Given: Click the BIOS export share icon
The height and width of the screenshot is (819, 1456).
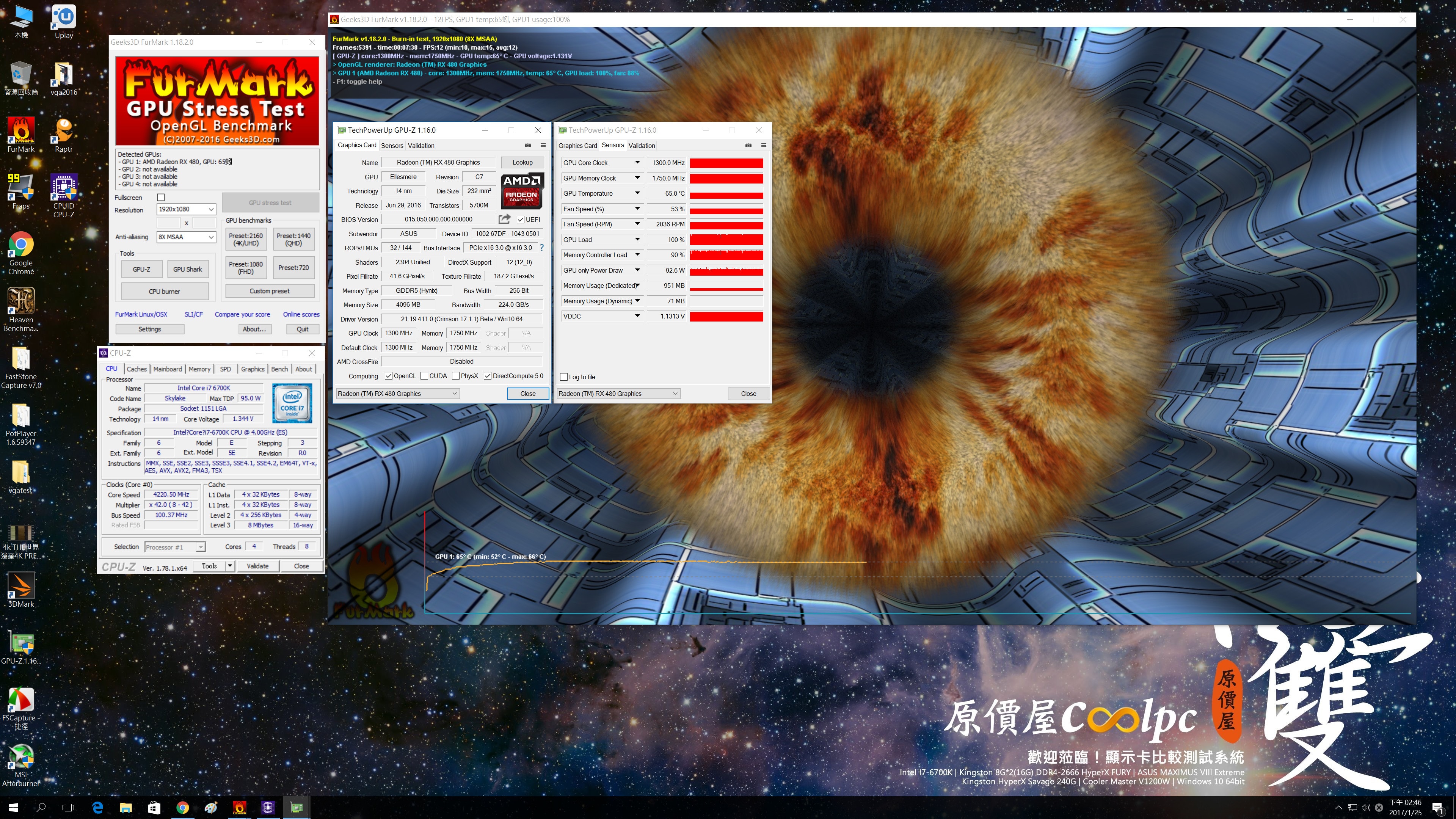Looking at the screenshot, I should click(x=504, y=219).
